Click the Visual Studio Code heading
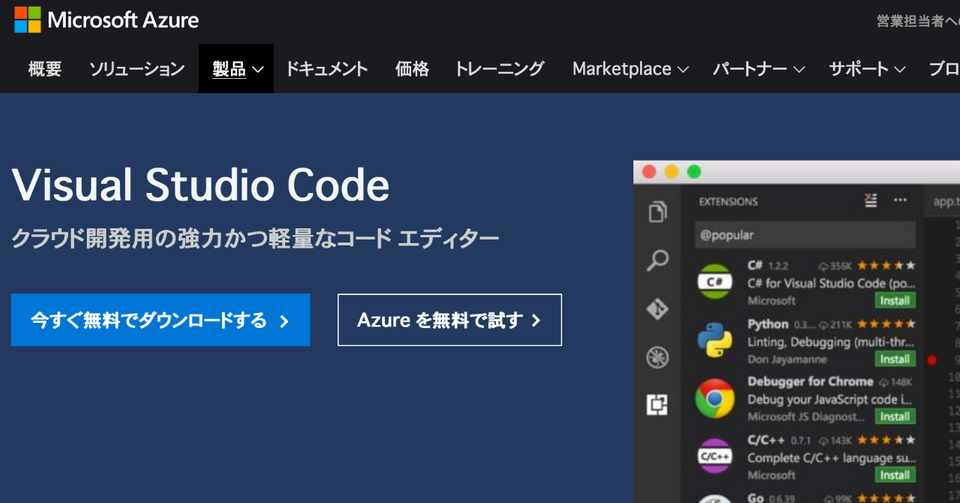 click(x=200, y=185)
